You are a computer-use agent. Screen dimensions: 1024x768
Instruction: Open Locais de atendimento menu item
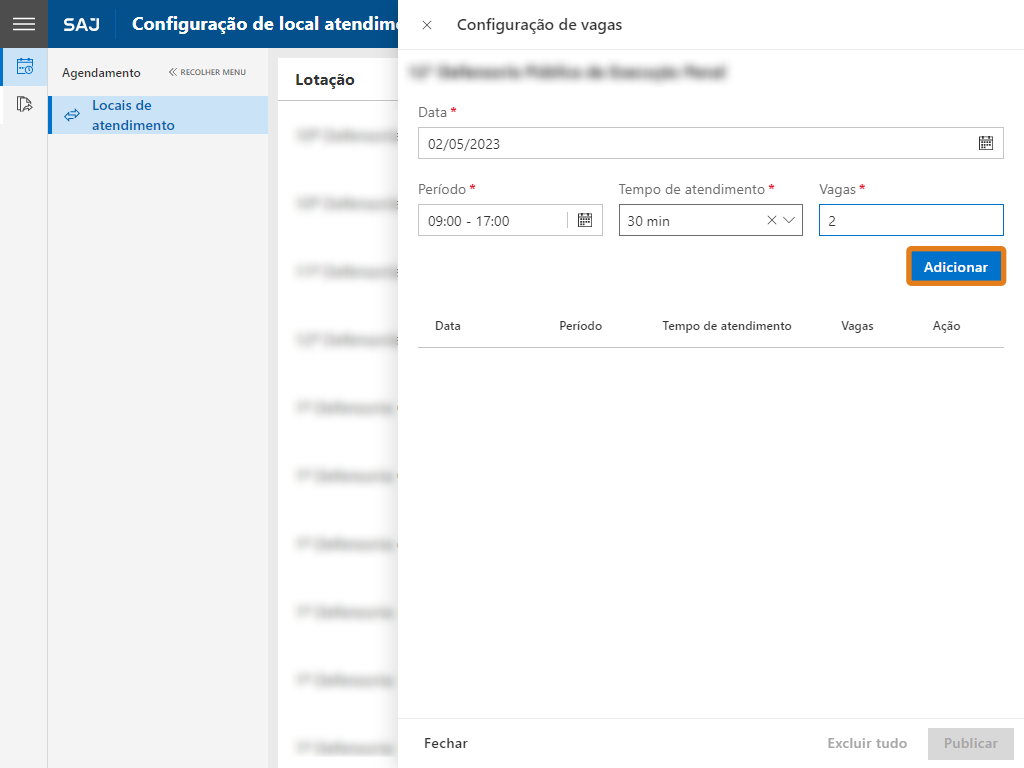(158, 115)
